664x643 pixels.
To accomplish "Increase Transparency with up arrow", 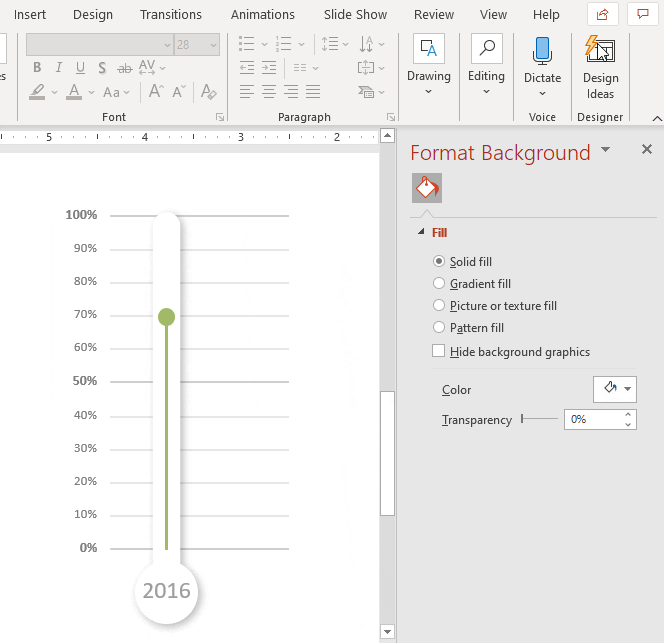I will click(x=628, y=414).
